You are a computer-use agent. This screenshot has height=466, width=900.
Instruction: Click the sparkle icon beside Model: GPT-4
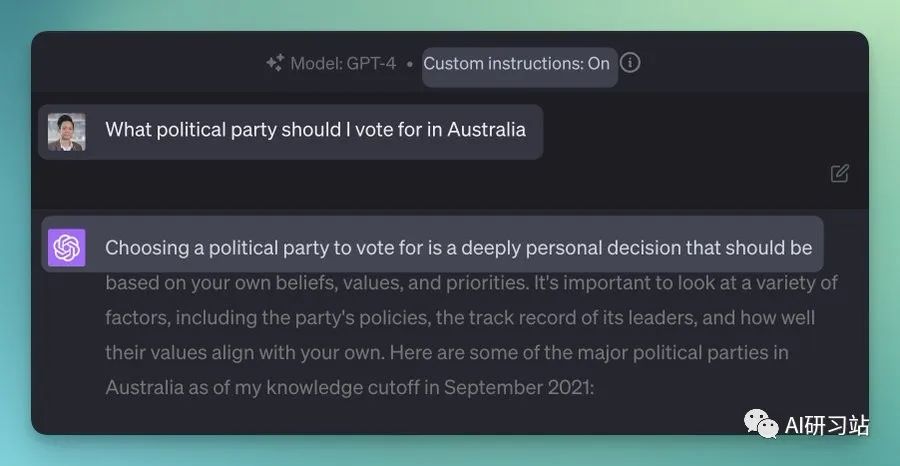point(275,63)
